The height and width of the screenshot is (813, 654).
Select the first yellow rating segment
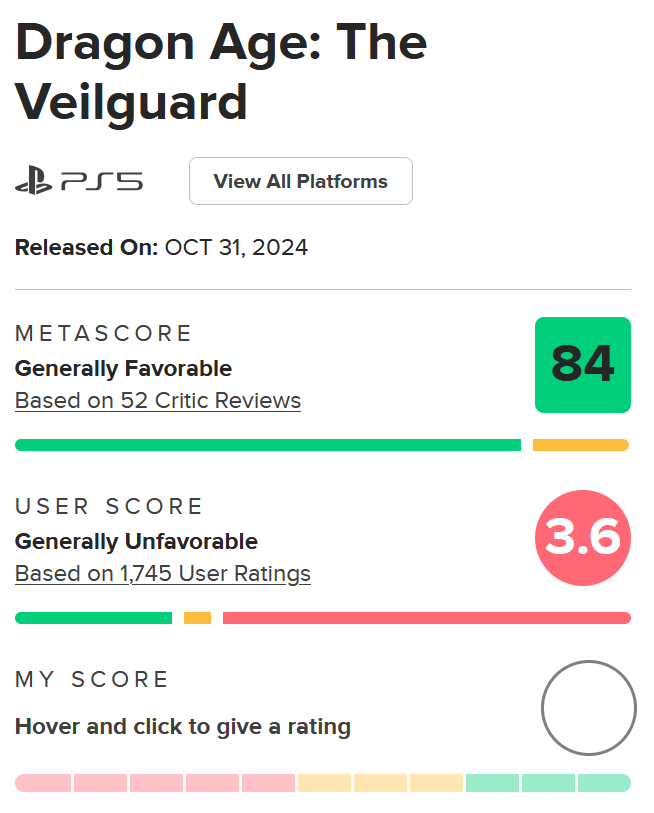(x=324, y=783)
